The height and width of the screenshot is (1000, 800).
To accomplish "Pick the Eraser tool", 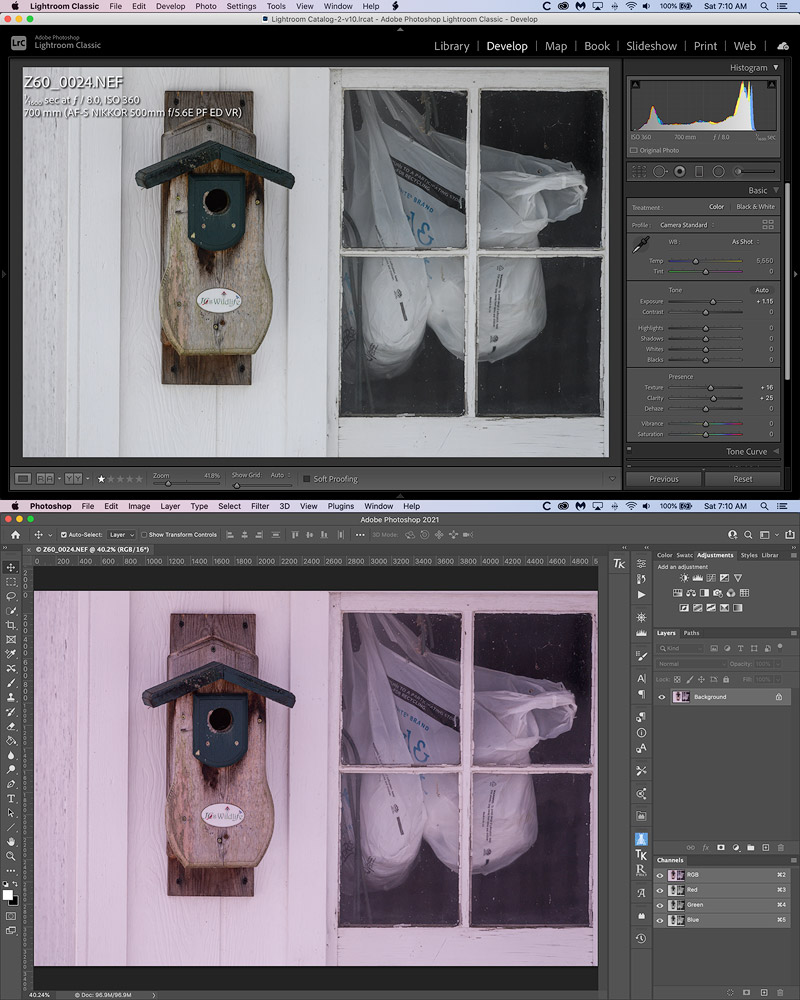I will click(x=11, y=726).
